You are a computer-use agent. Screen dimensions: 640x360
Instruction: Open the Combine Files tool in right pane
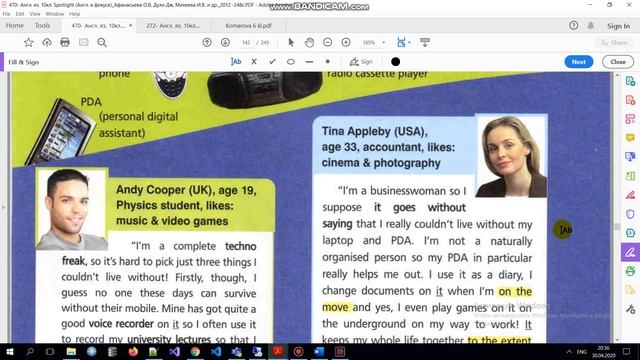pyautogui.click(x=630, y=157)
